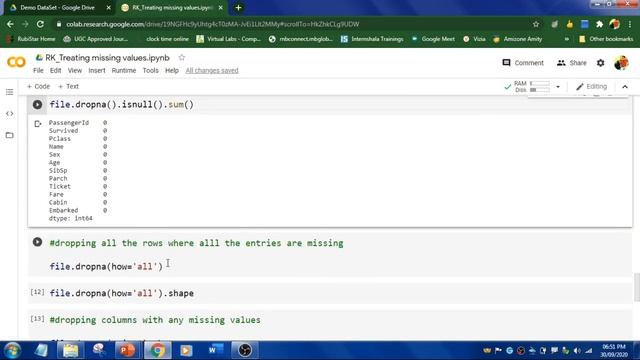Screen dimensions: 640x360
Task: Expand the RAM Disk runtime dropdown
Action: pyautogui.click(x=558, y=87)
